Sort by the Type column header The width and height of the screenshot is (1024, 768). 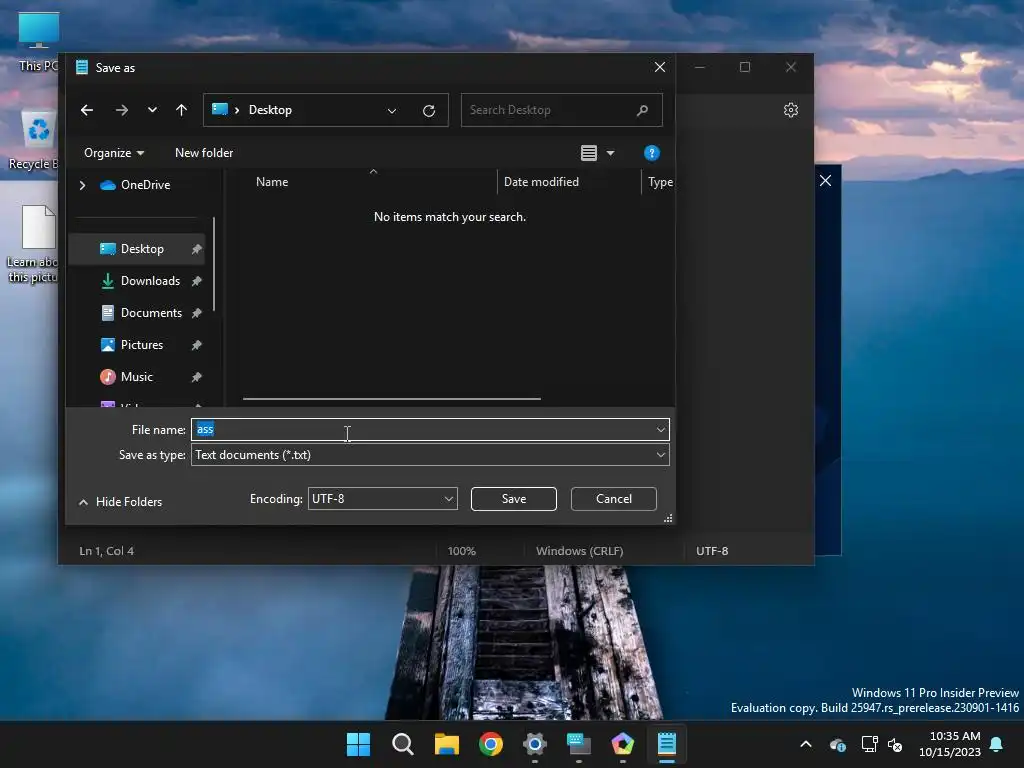(659, 182)
